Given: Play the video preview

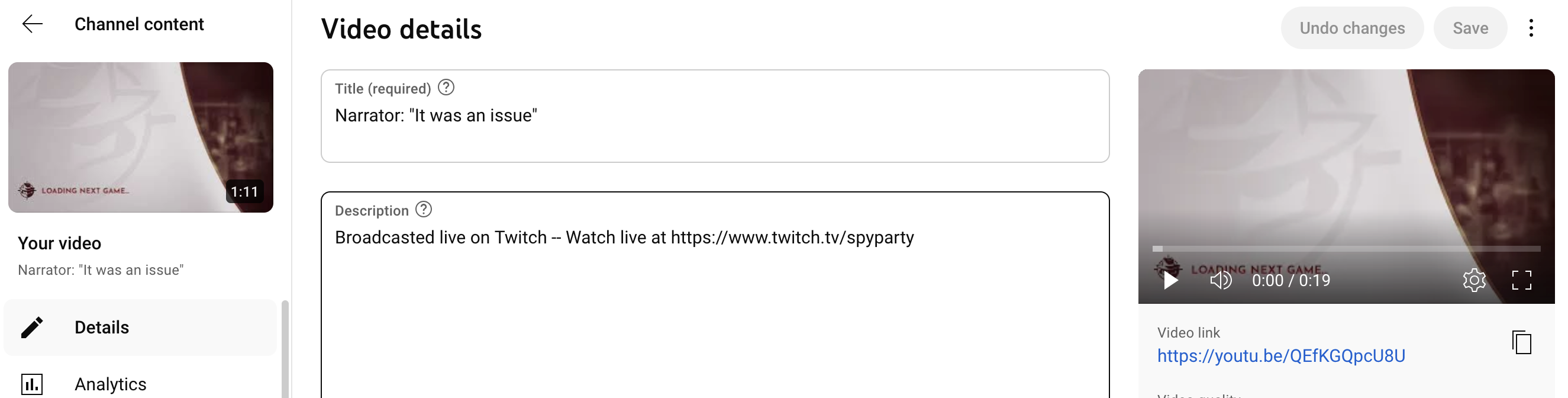Looking at the screenshot, I should point(1170,280).
